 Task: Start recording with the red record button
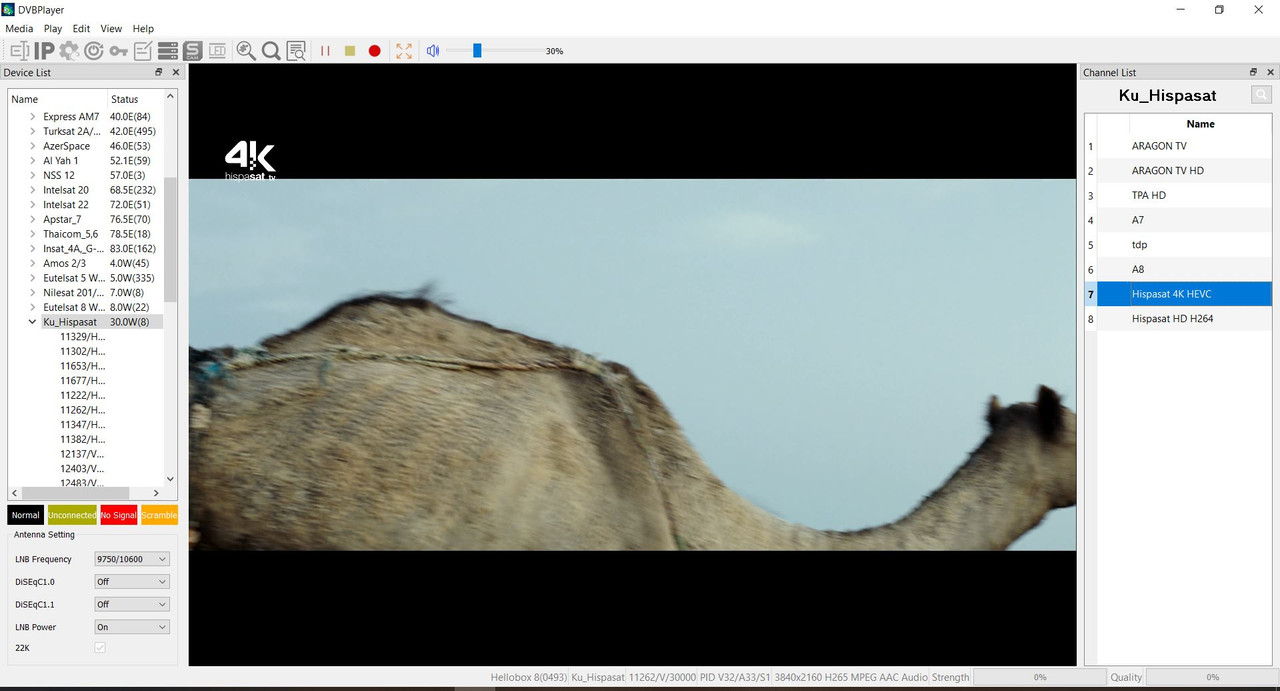(375, 51)
